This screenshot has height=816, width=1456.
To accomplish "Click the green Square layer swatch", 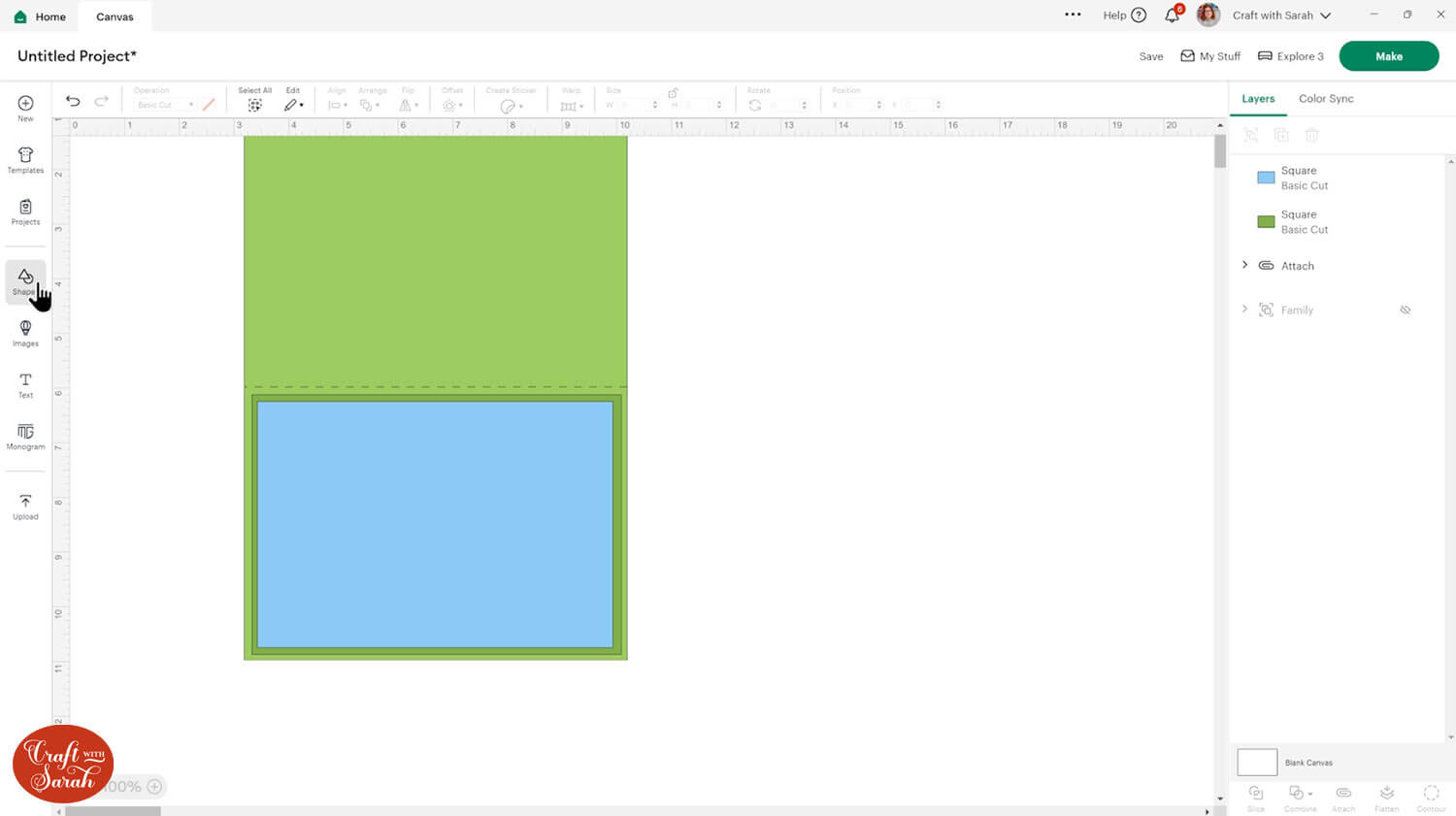I will click(x=1266, y=222).
